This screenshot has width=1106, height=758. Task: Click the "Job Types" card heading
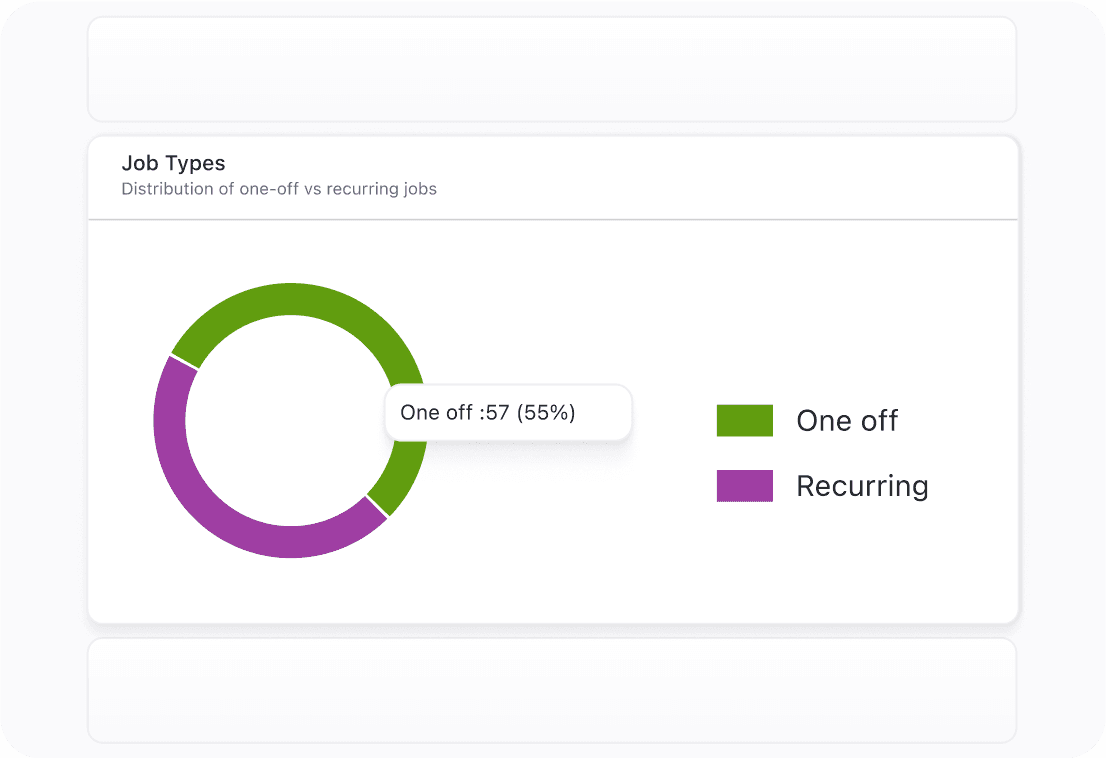[173, 163]
